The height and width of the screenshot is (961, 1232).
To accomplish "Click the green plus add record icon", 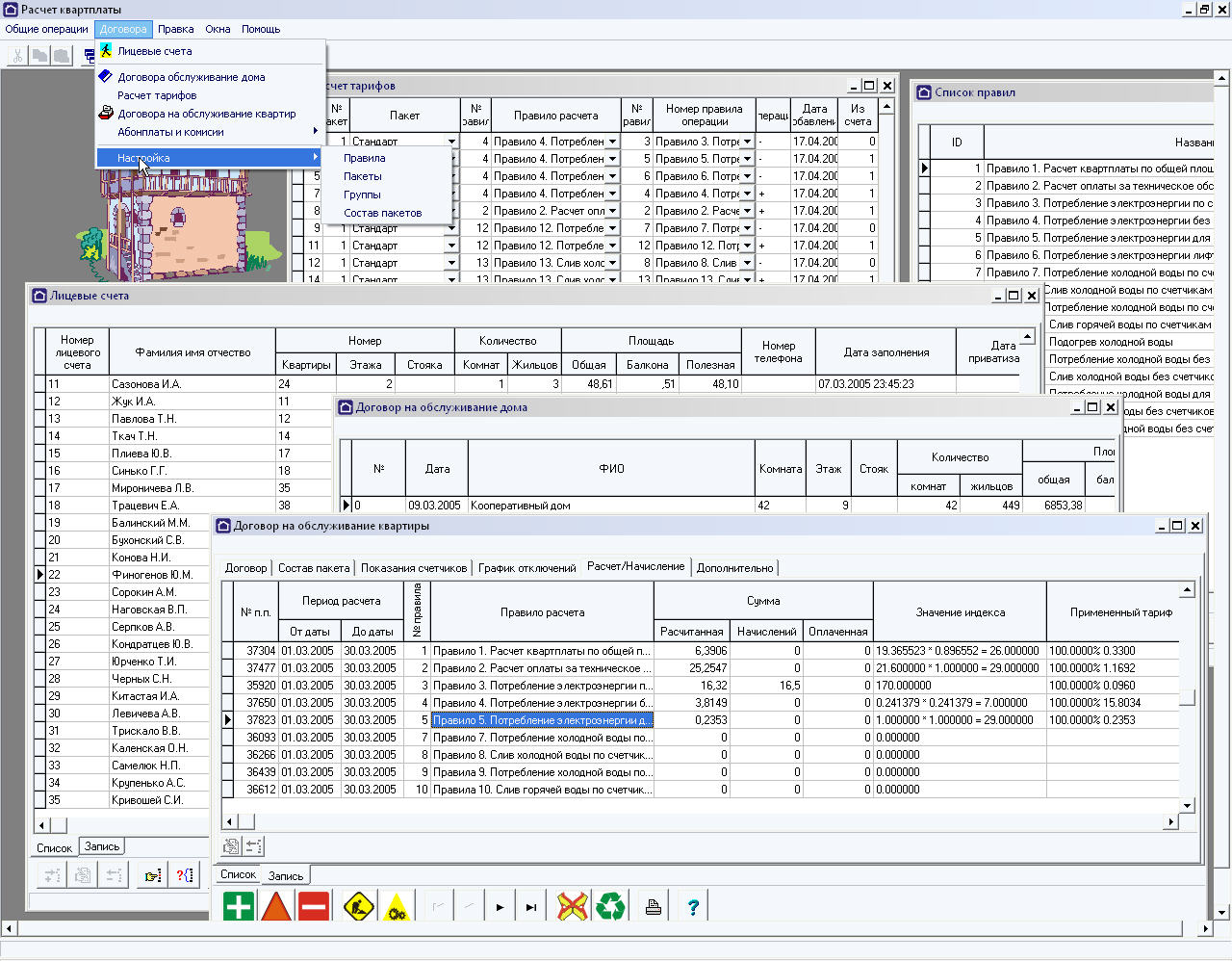I will 239,906.
